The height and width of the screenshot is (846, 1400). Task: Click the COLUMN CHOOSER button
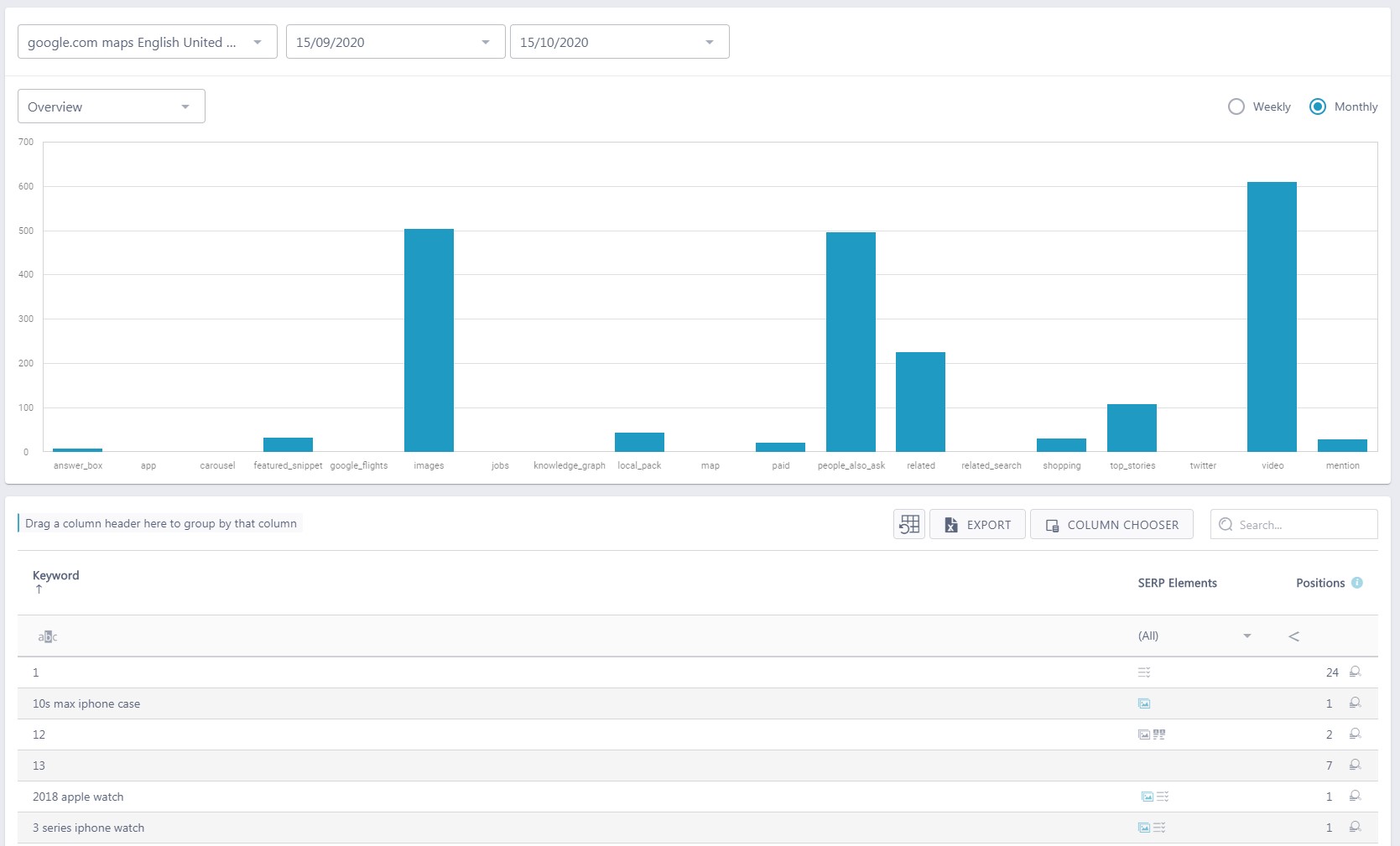click(1111, 524)
